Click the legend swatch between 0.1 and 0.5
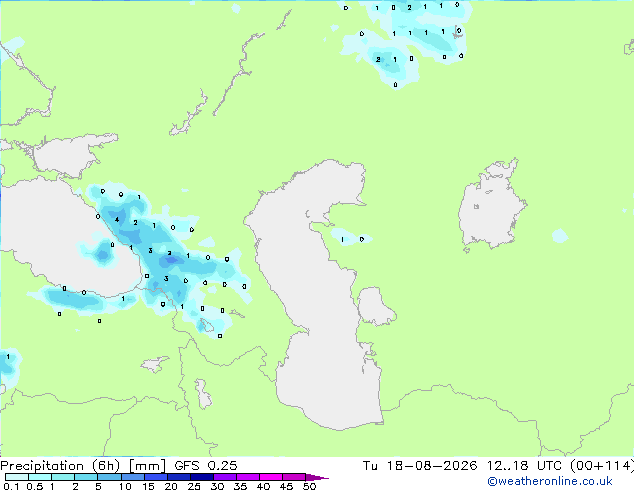This screenshot has width=634, height=490. pyautogui.click(x=17, y=477)
